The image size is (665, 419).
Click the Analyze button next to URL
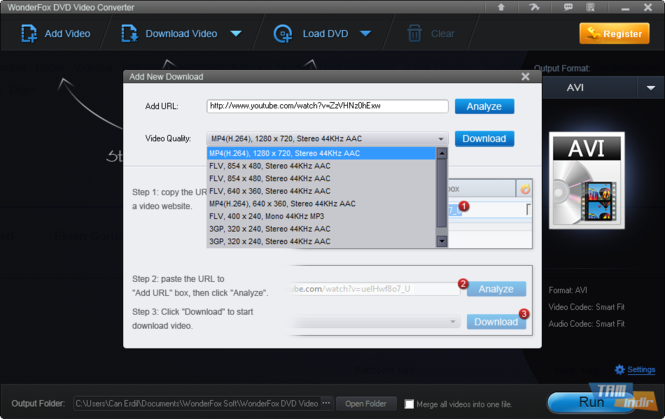click(484, 106)
